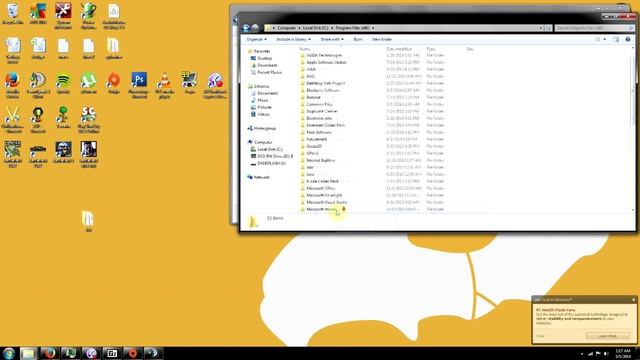This screenshot has height=360, width=640.
Task: Open the uTorrent desktop shortcut
Action: [88, 83]
